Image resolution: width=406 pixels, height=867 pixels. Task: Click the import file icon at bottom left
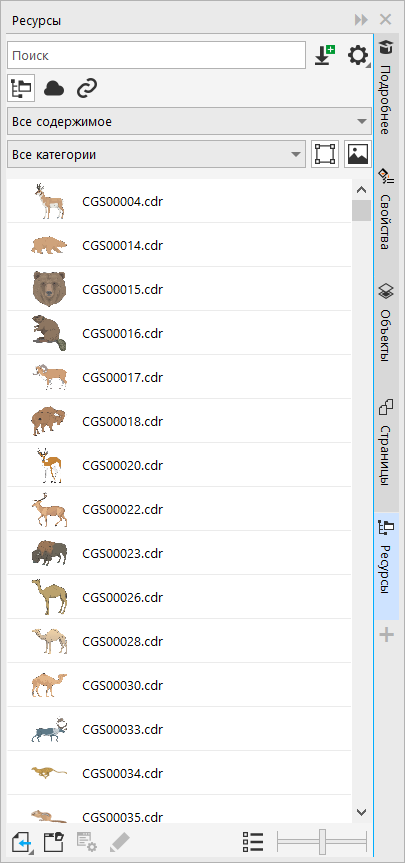[22, 843]
